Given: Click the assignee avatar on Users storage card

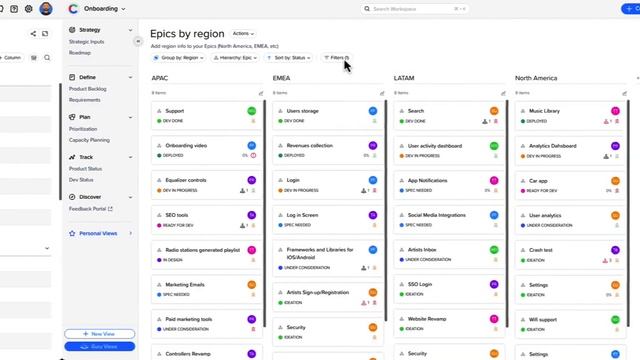Looking at the screenshot, I should pos(373,111).
